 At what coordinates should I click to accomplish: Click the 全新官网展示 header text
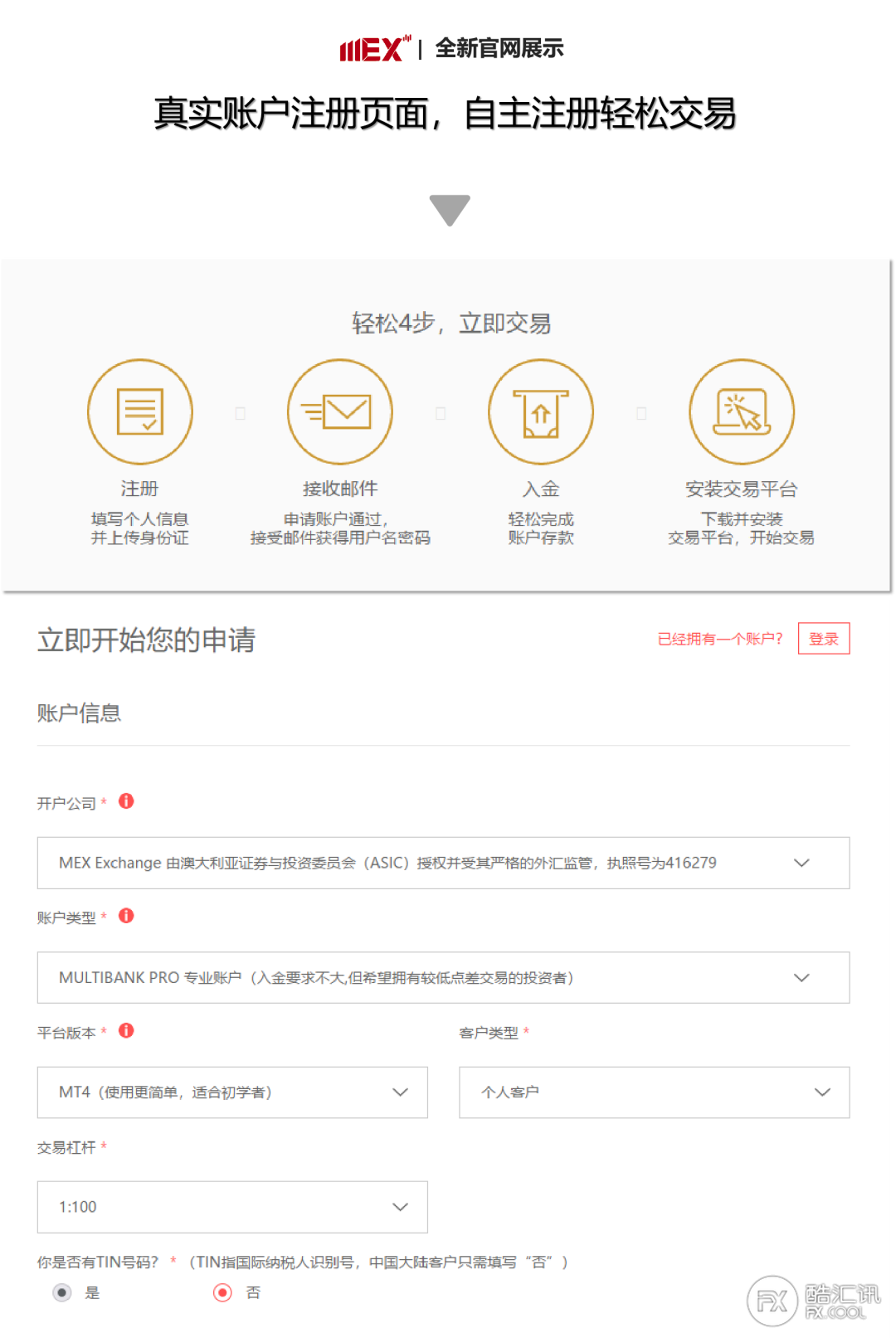click(x=499, y=49)
